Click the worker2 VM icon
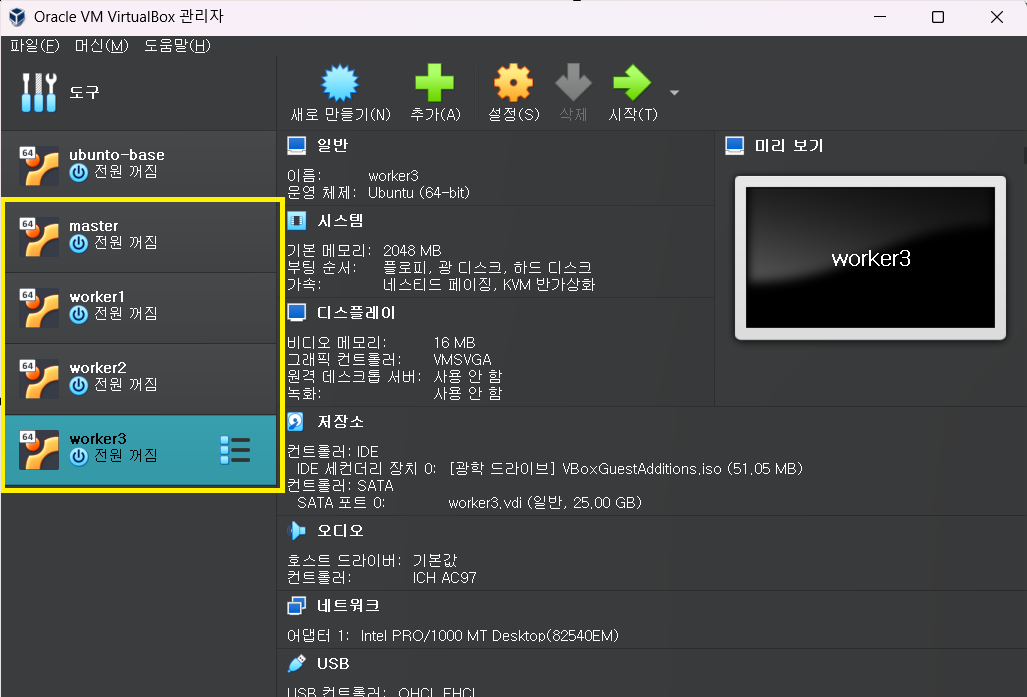Screen dimensions: 1027x697 click(x=39, y=379)
